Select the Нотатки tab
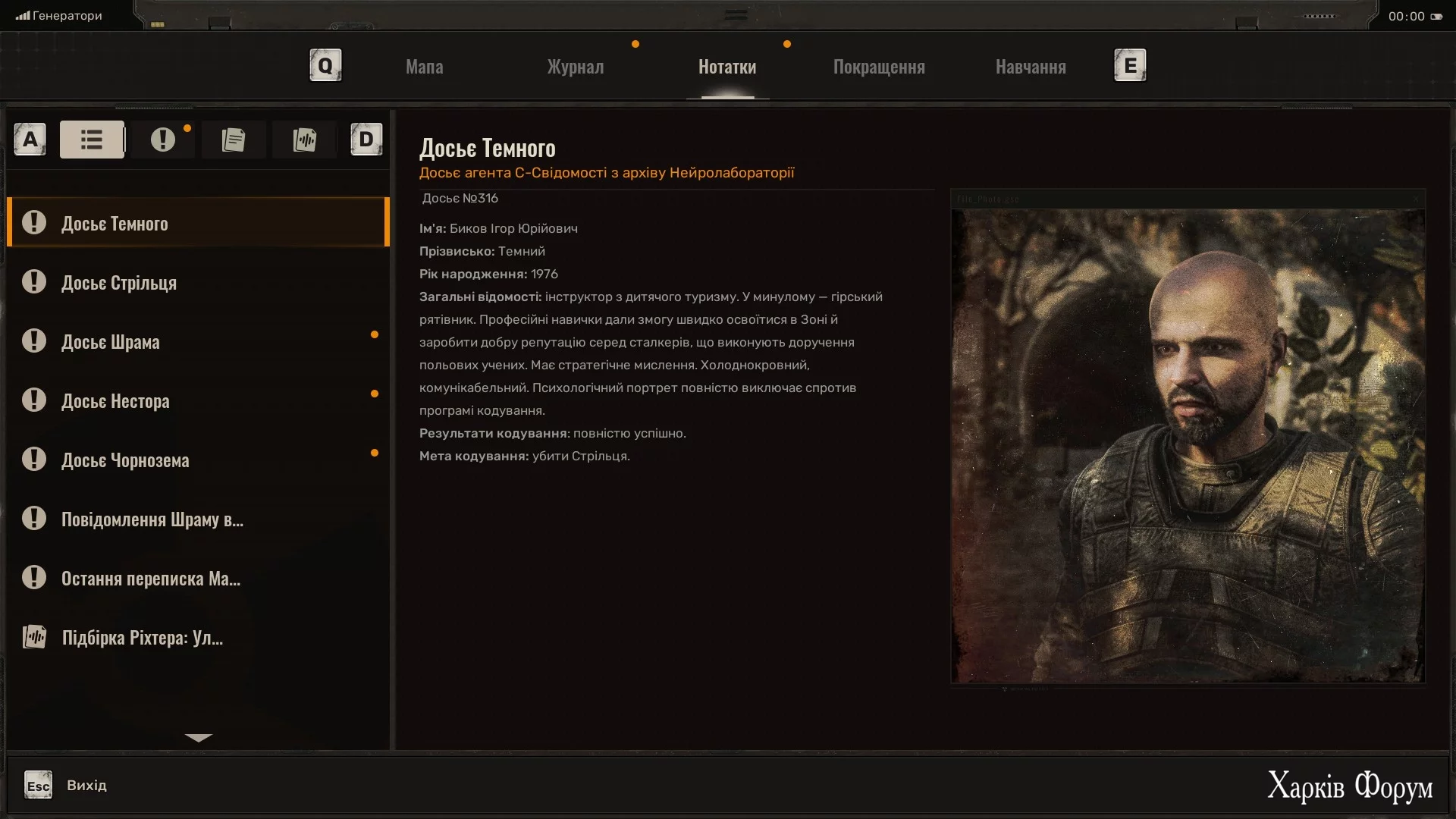 click(x=727, y=67)
